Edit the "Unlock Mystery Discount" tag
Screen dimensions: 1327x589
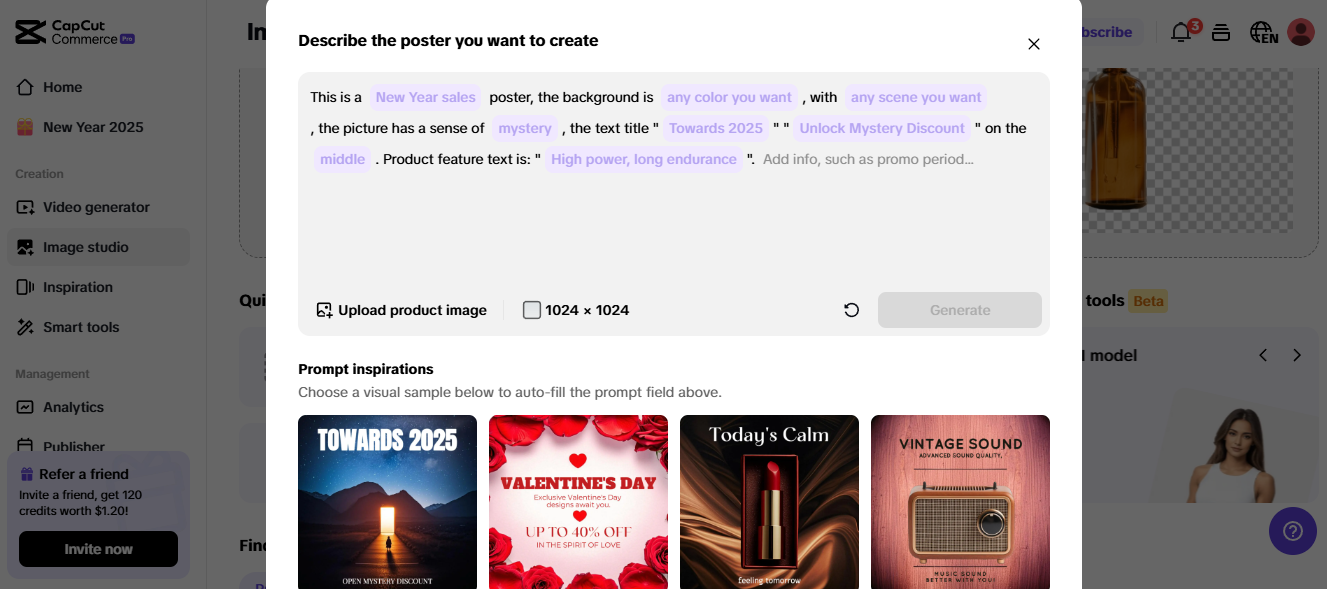tap(882, 128)
